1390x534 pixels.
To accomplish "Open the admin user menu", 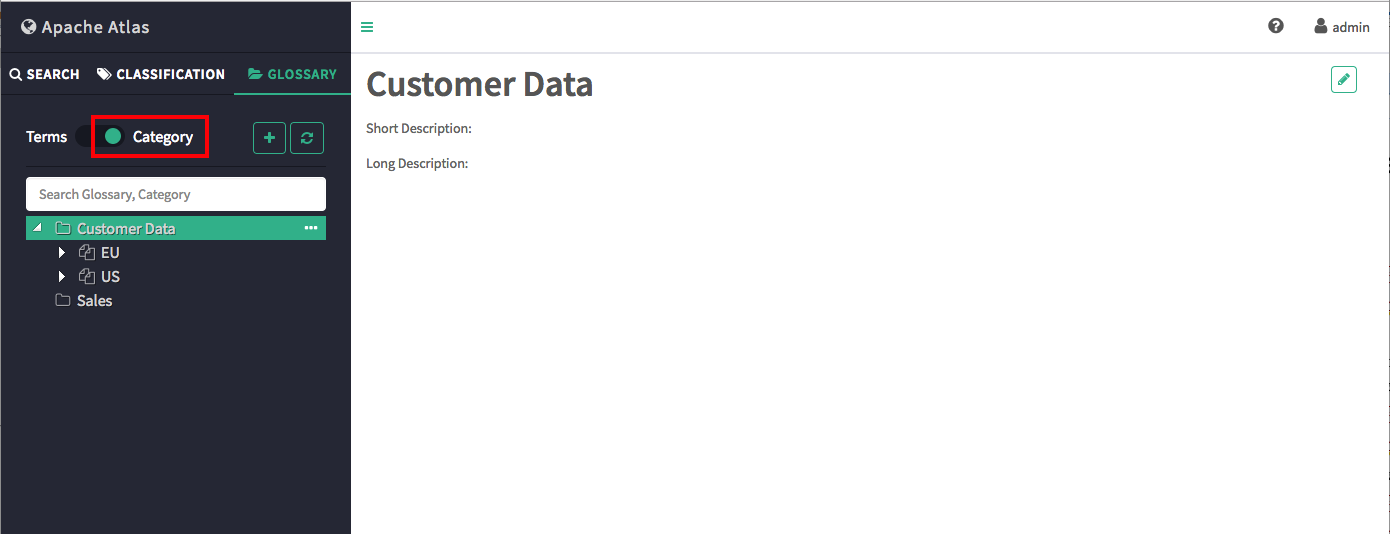I will (x=1342, y=27).
